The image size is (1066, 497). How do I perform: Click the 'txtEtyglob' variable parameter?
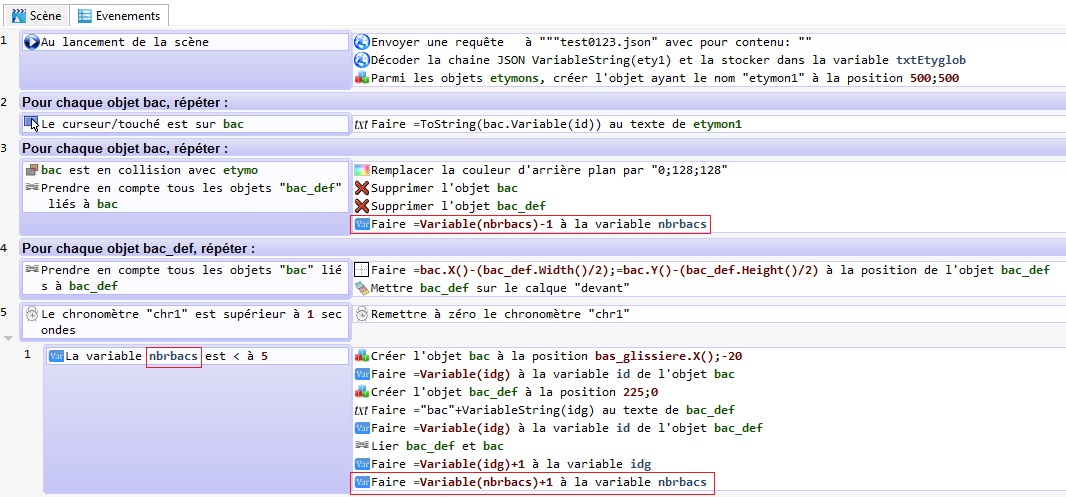pos(931,61)
